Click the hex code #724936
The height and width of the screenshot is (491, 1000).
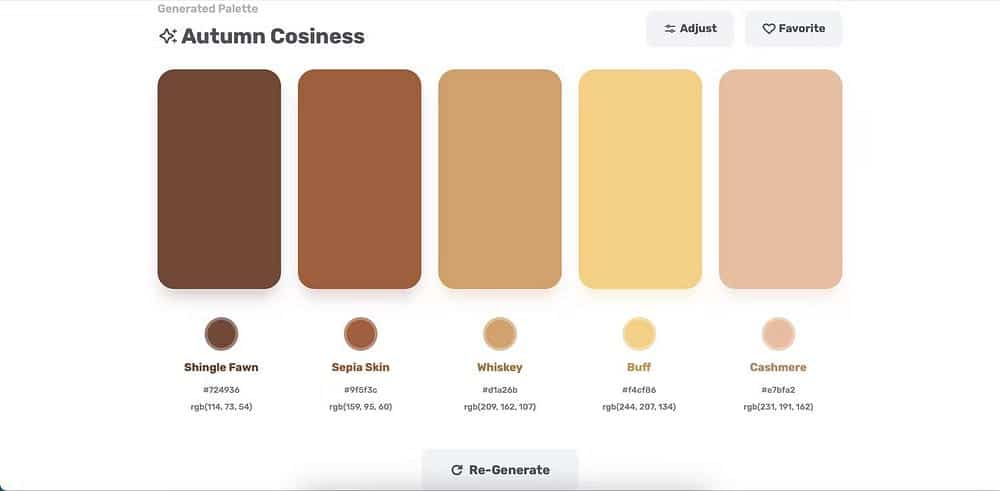221,390
